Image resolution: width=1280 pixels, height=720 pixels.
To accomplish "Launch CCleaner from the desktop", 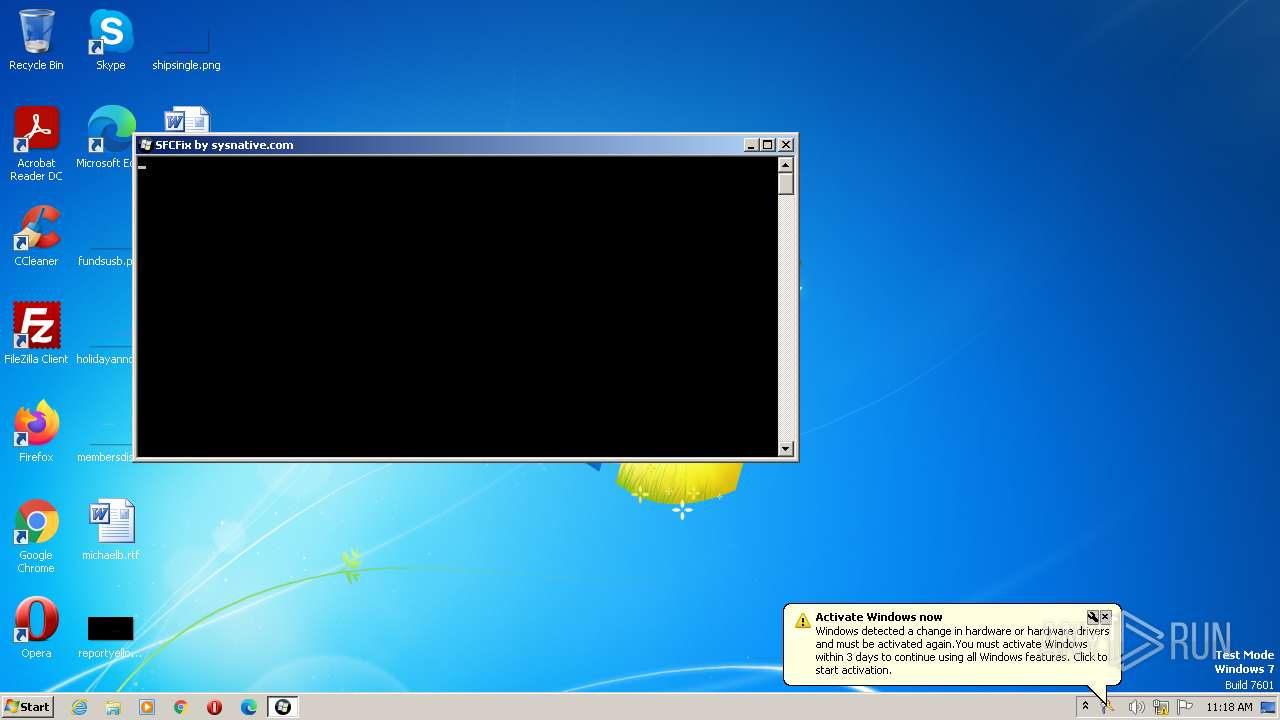I will [x=36, y=236].
